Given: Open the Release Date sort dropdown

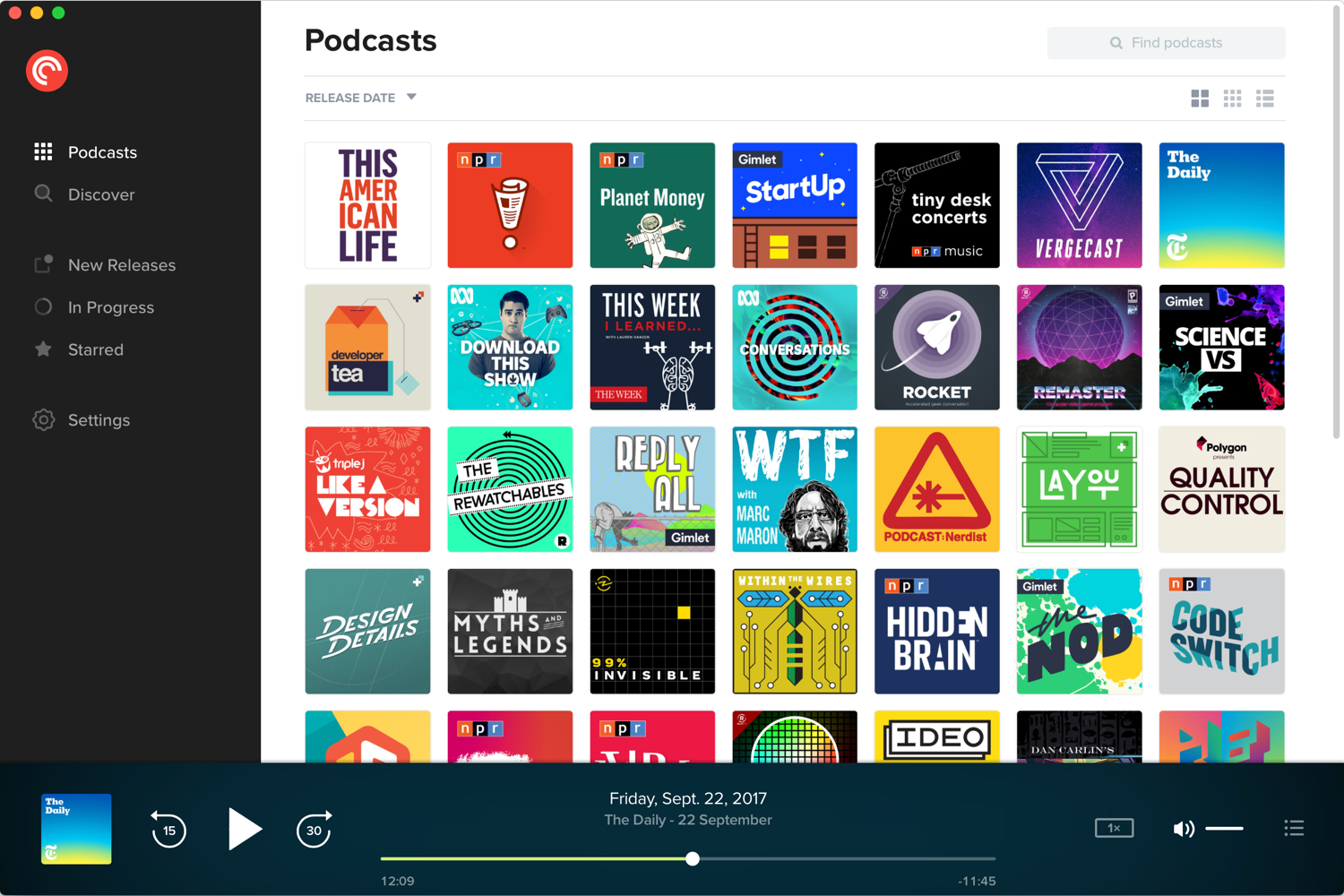Looking at the screenshot, I should [x=361, y=98].
